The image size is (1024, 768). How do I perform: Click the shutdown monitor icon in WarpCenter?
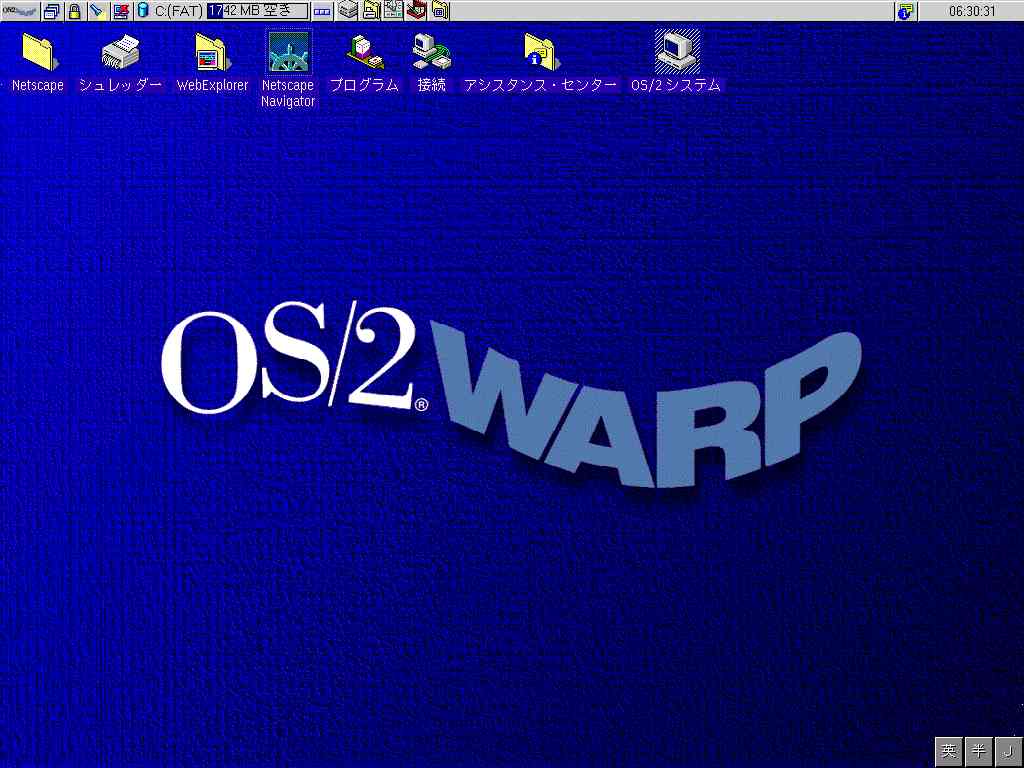(x=121, y=11)
